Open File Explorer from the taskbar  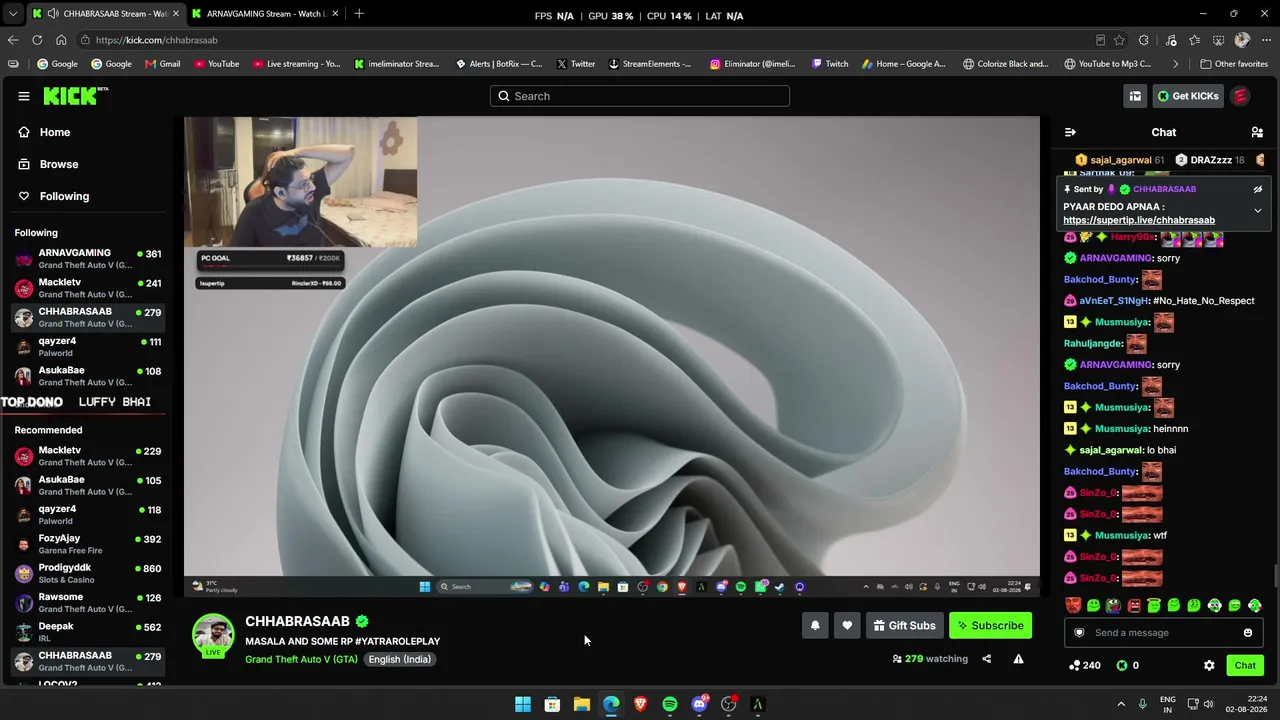tap(581, 704)
